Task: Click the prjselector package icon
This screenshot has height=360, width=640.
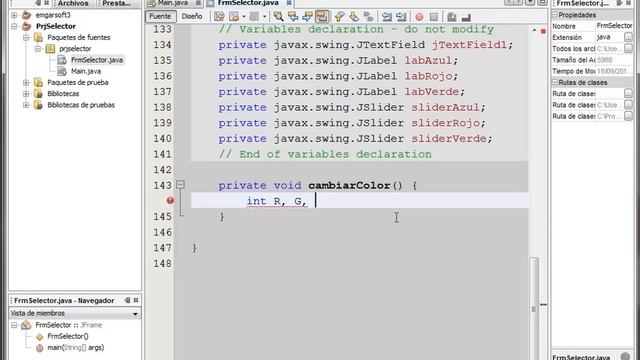Action: click(50, 49)
